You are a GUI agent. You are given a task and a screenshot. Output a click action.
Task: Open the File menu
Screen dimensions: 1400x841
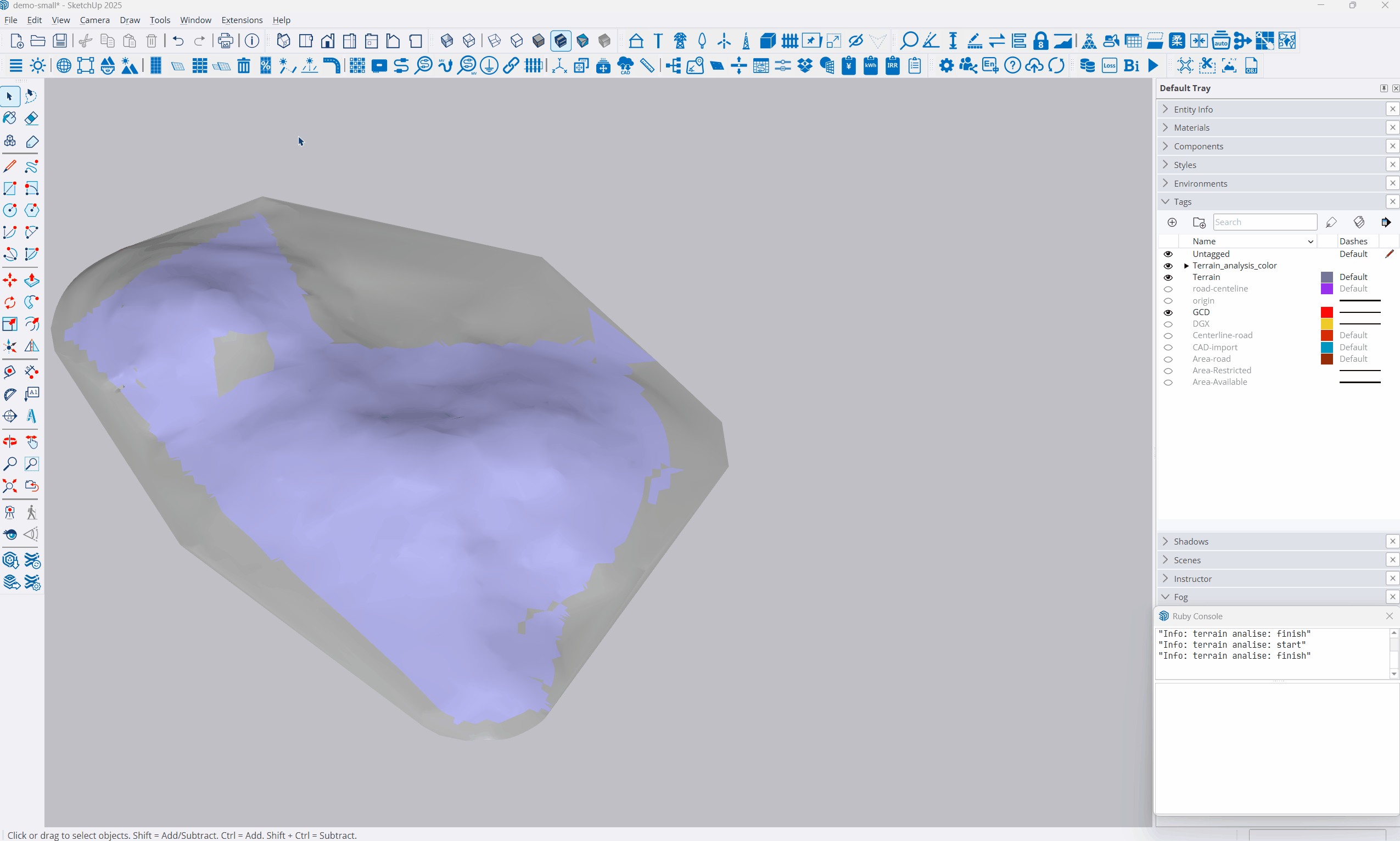(11, 20)
